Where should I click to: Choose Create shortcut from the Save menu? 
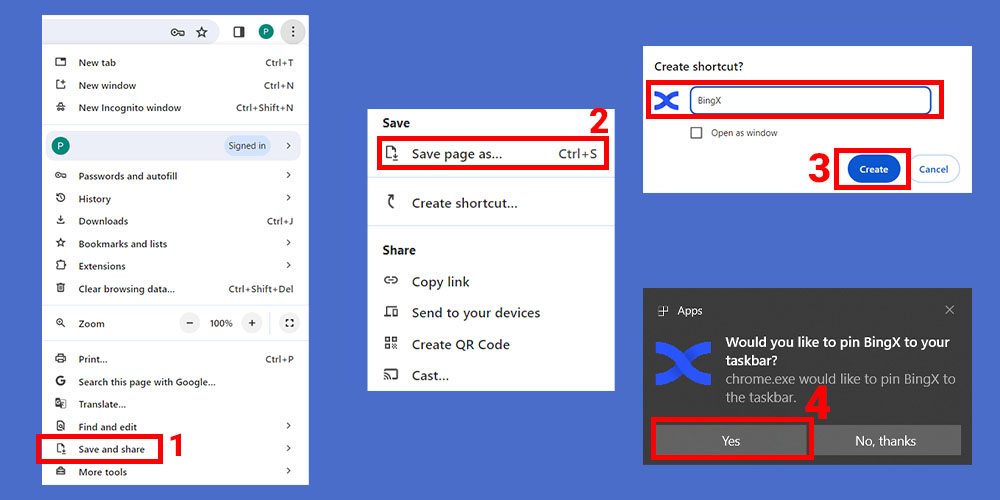point(464,203)
